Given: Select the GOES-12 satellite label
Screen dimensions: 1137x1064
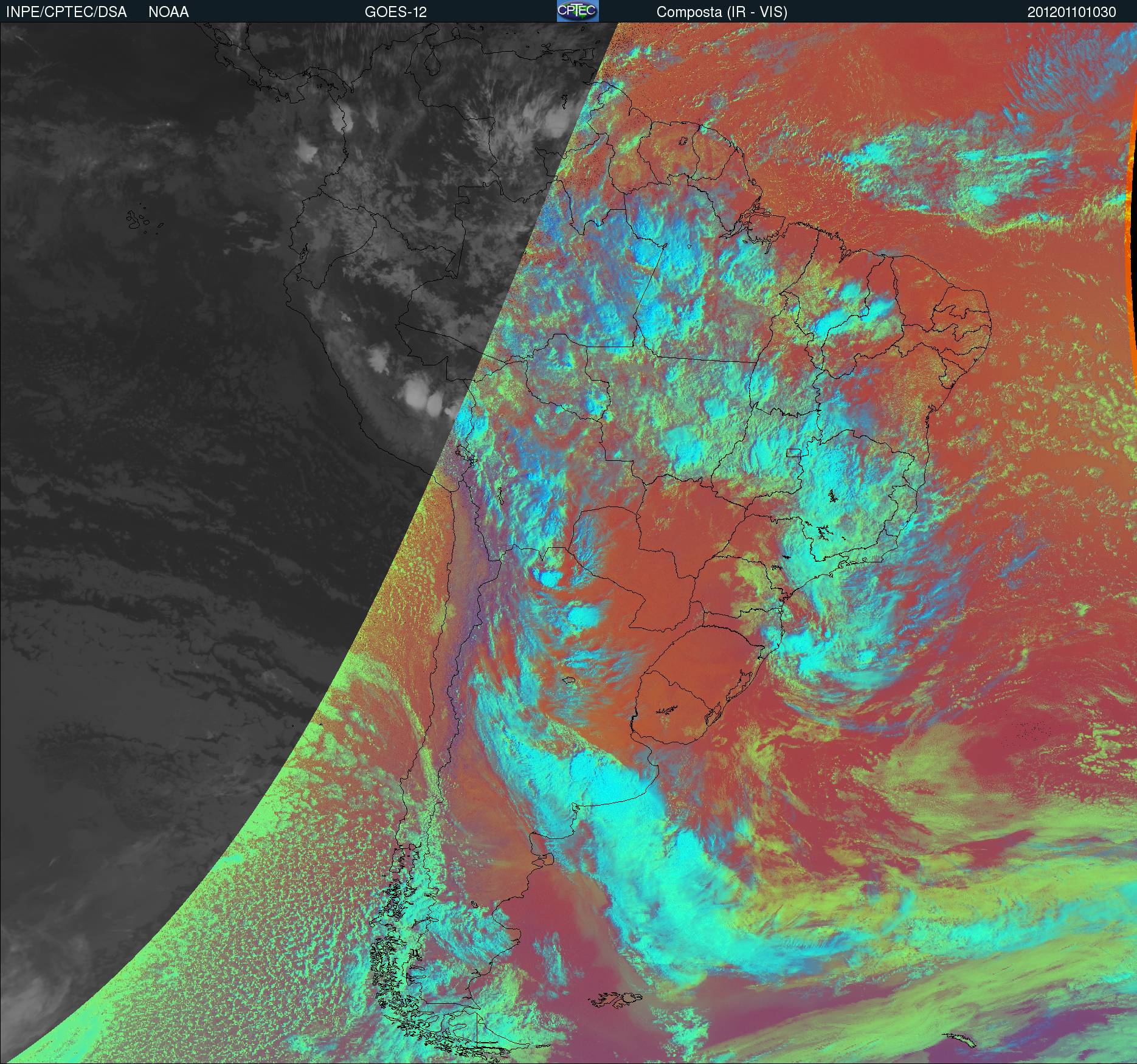Looking at the screenshot, I should [395, 12].
